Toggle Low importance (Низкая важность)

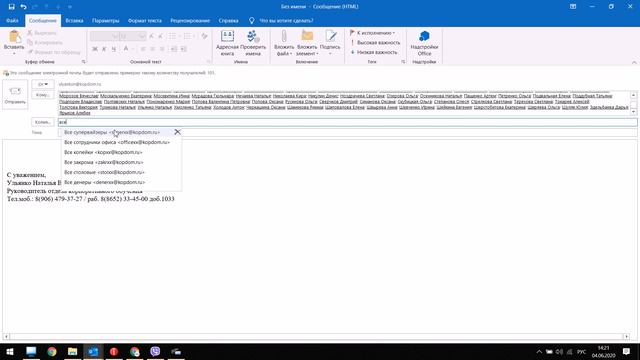tap(374, 52)
